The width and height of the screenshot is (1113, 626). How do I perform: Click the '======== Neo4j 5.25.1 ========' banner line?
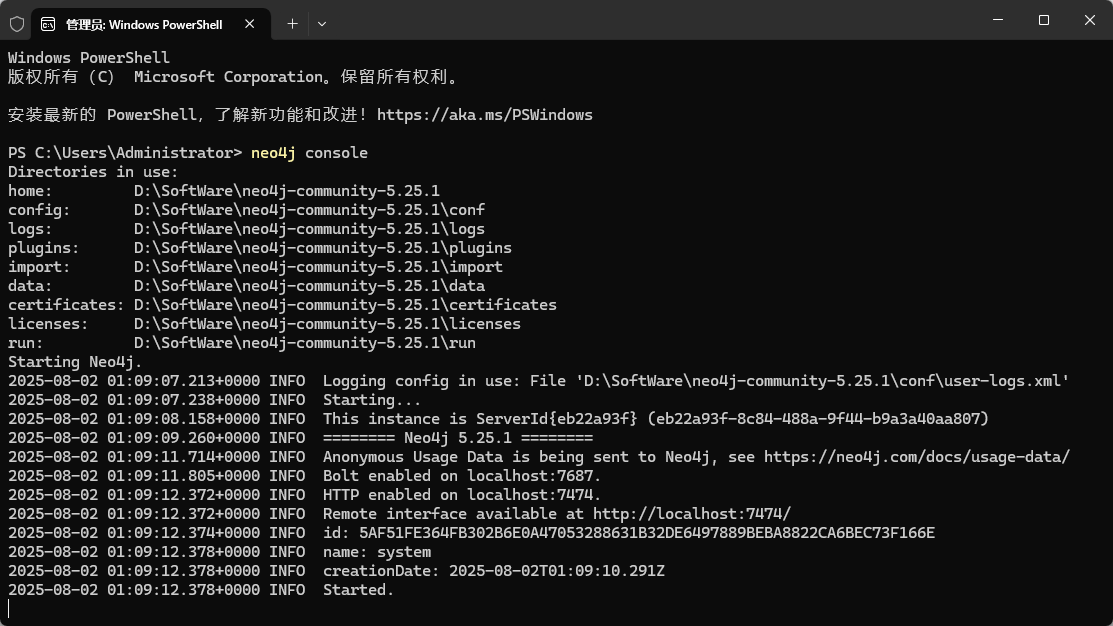(x=458, y=438)
